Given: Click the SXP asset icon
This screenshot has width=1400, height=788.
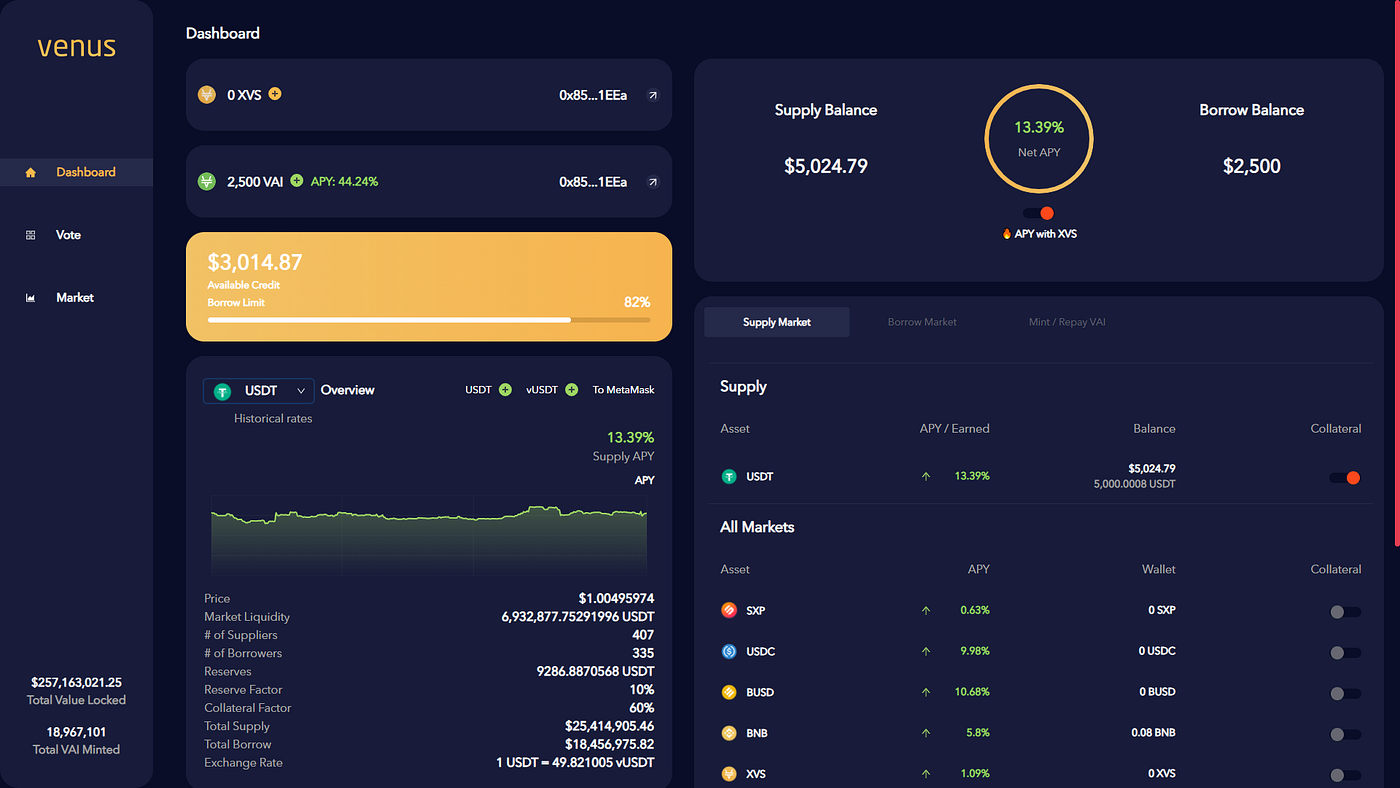Looking at the screenshot, I should pos(729,610).
